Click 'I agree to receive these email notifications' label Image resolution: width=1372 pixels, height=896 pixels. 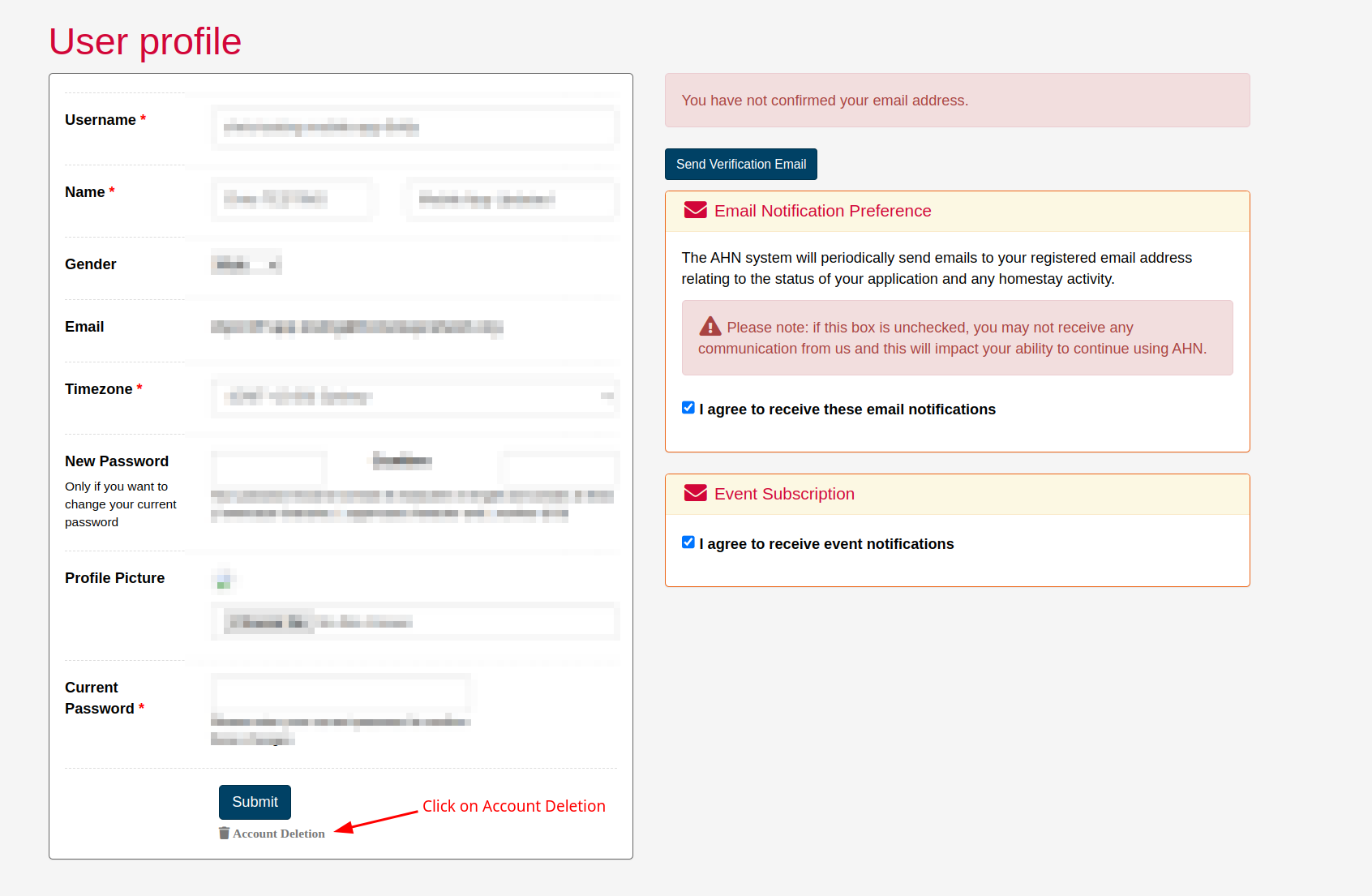[x=847, y=409]
